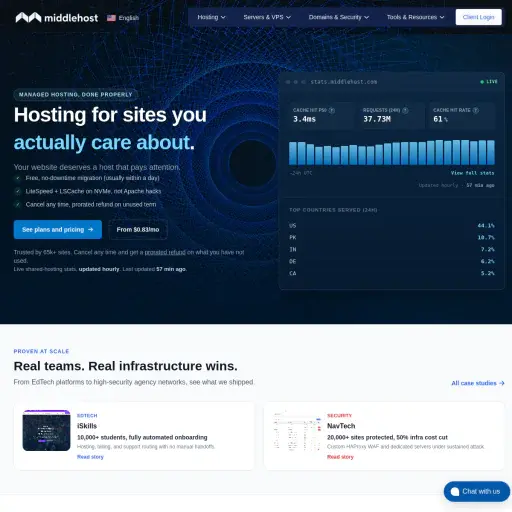
Task: Open the English language selector
Action: 123,18
